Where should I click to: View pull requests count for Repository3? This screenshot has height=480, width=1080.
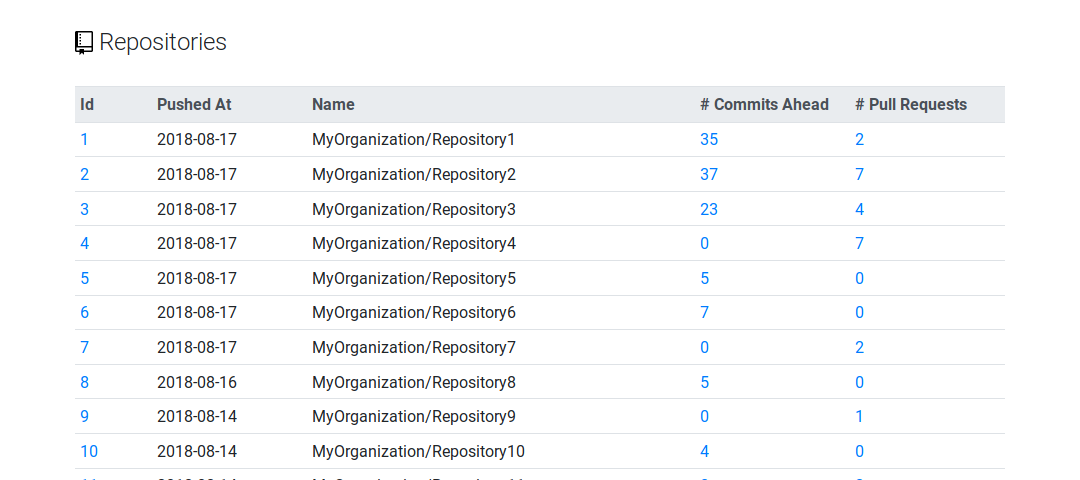pyautogui.click(x=860, y=209)
